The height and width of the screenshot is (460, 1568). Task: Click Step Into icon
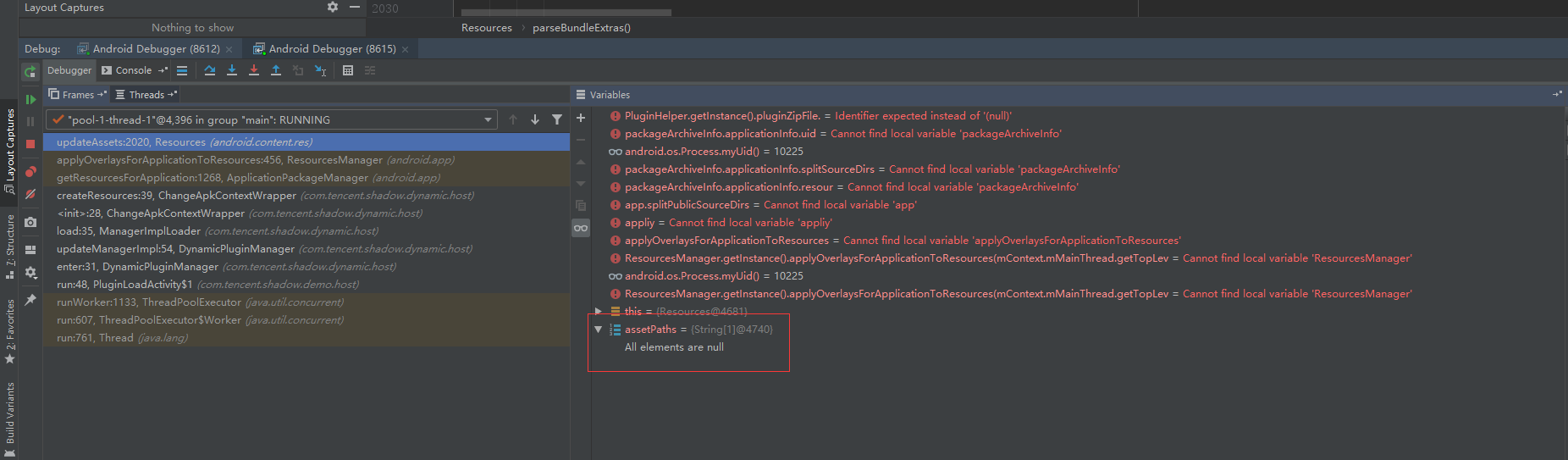(x=232, y=70)
